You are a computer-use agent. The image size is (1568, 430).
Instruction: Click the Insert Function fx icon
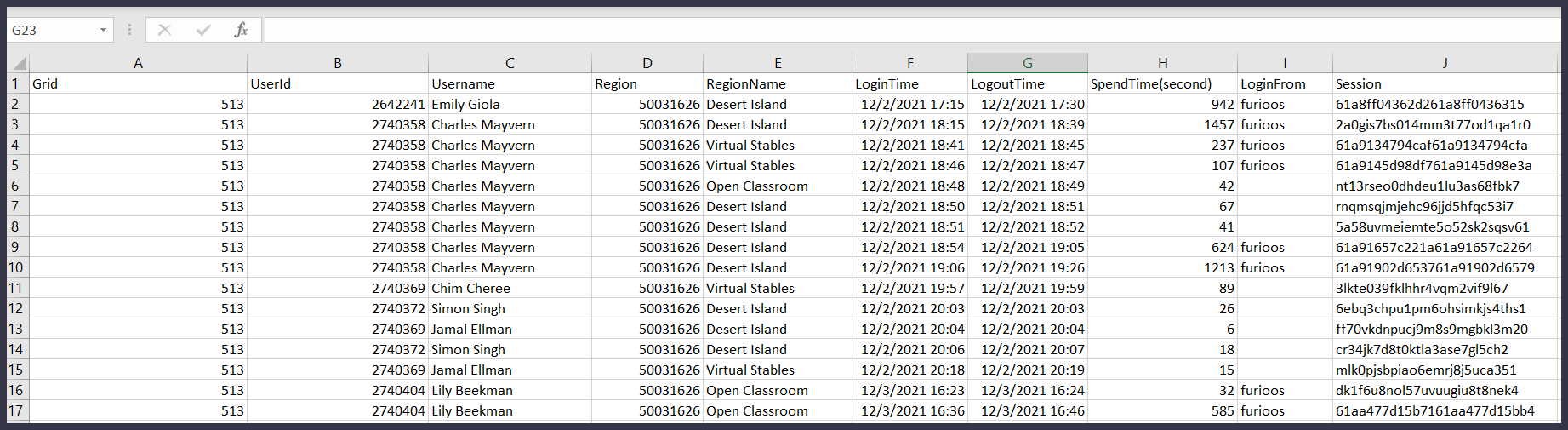[x=241, y=30]
